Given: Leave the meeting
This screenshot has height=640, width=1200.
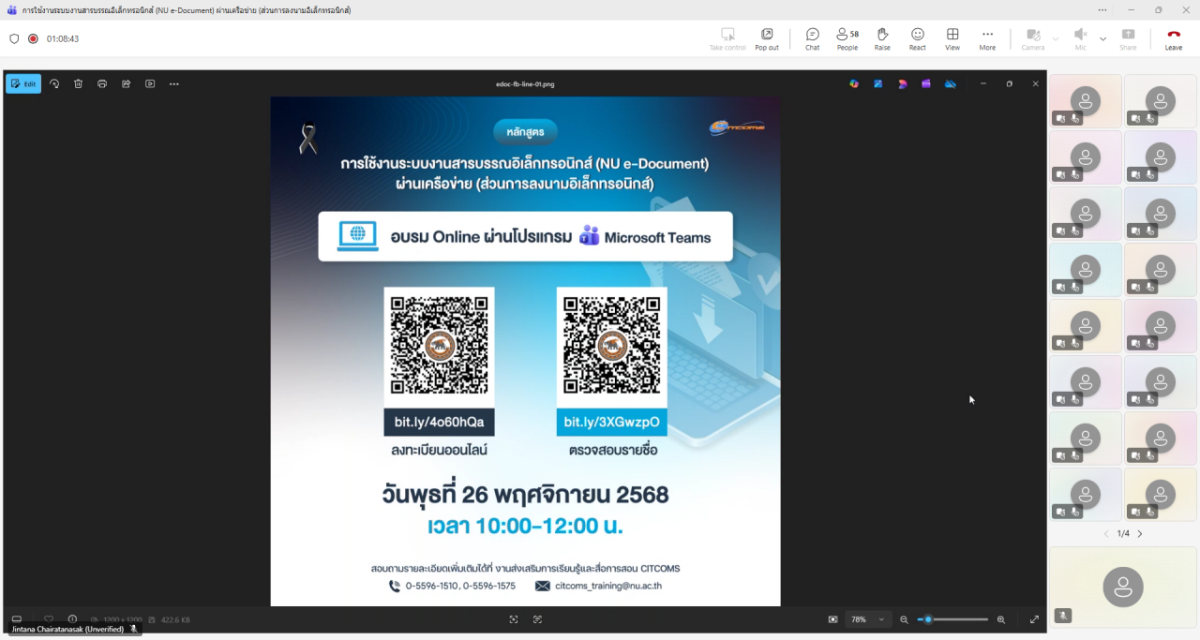Looking at the screenshot, I should pyautogui.click(x=1173, y=38).
